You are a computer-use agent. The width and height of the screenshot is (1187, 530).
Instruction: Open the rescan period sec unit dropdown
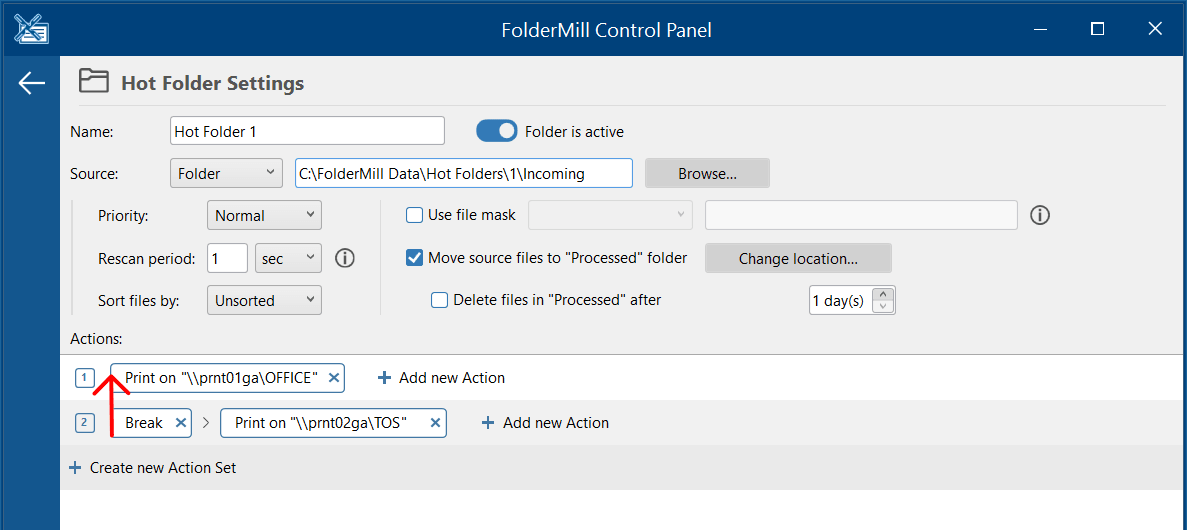(x=288, y=258)
